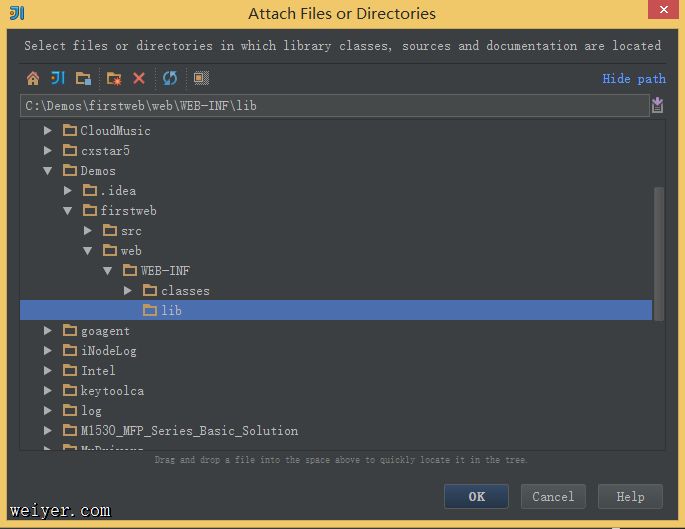Expand the CloudMusic folder

pos(48,130)
